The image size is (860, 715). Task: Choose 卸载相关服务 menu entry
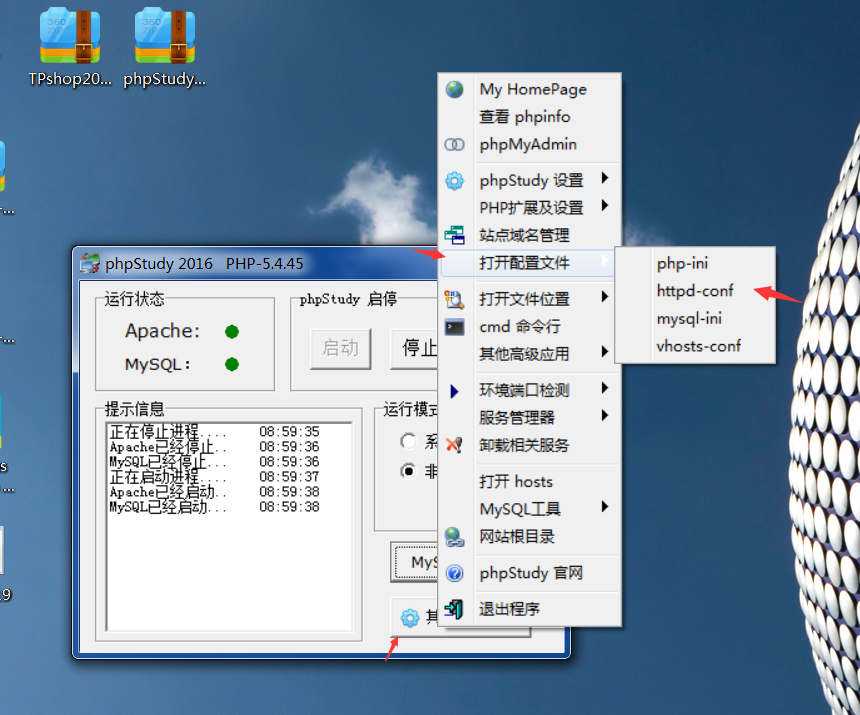[530, 445]
